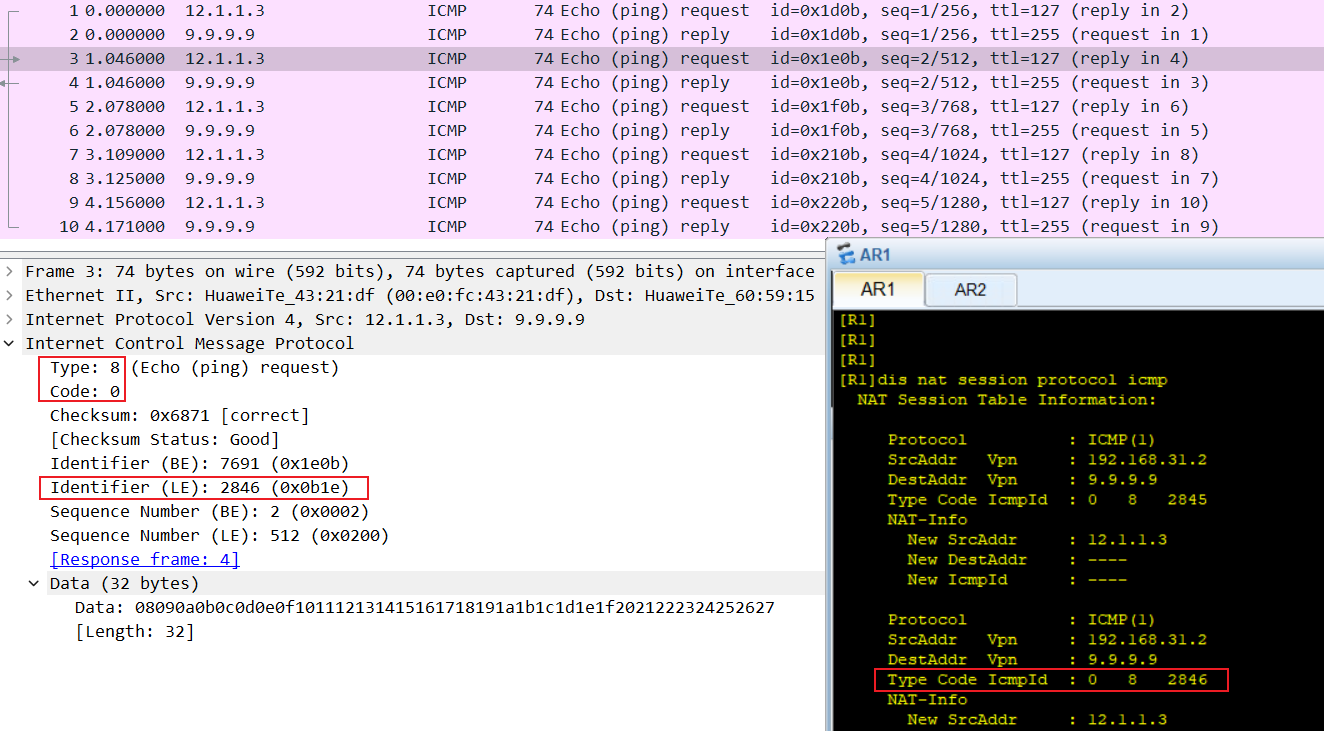Select packet 5 echo request row
This screenshot has width=1324, height=731.
click(x=662, y=107)
